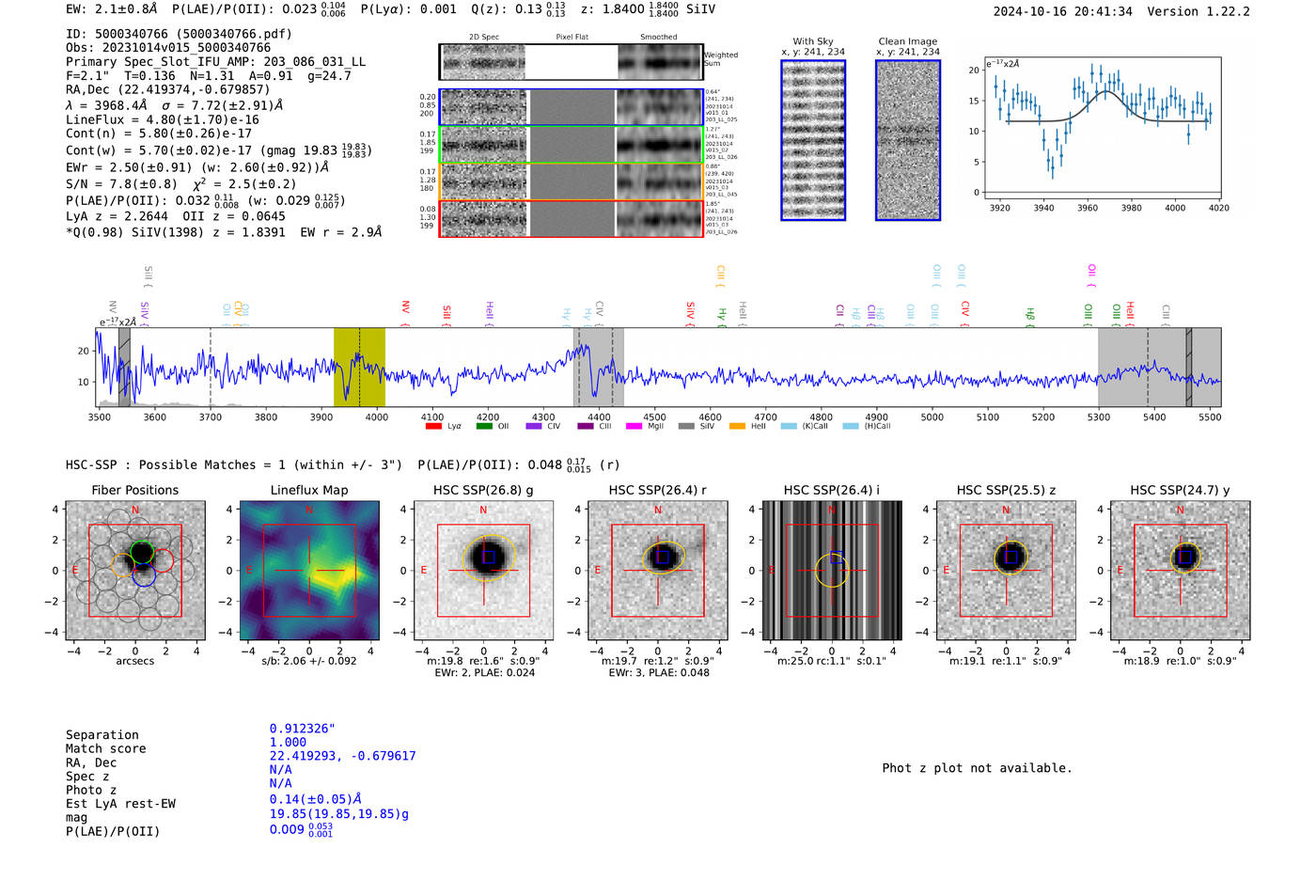Click the EW: 2.1±0.8Å header value
Image resolution: width=1316 pixels, height=896 pixels.
(112, 9)
